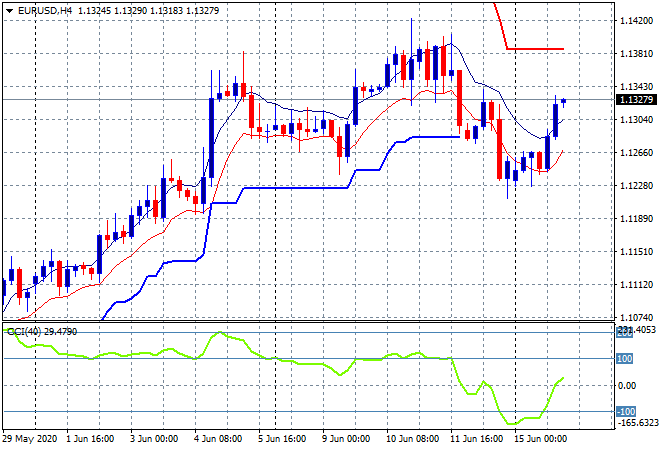Viewport: 660px width, 450px height.
Task: Click the last candle at the right edge
Action: click(x=564, y=101)
